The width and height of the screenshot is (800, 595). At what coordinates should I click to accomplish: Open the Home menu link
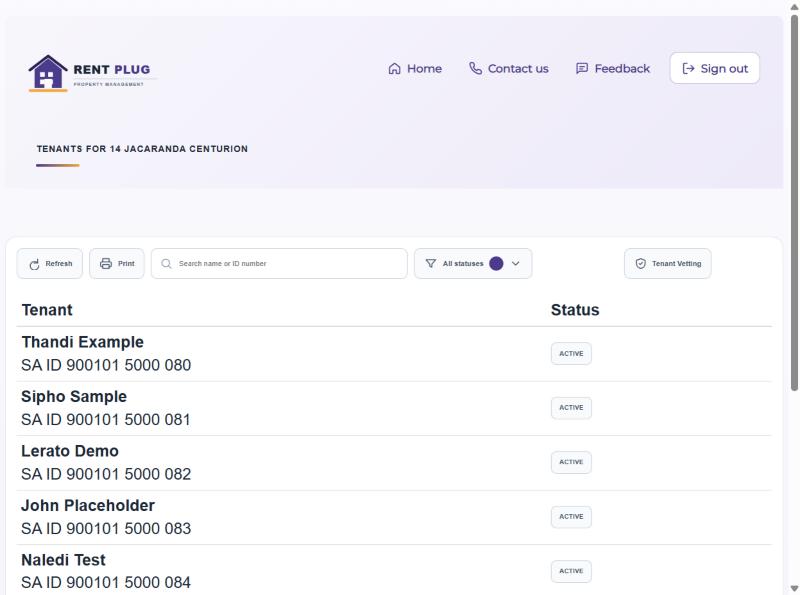pos(415,68)
